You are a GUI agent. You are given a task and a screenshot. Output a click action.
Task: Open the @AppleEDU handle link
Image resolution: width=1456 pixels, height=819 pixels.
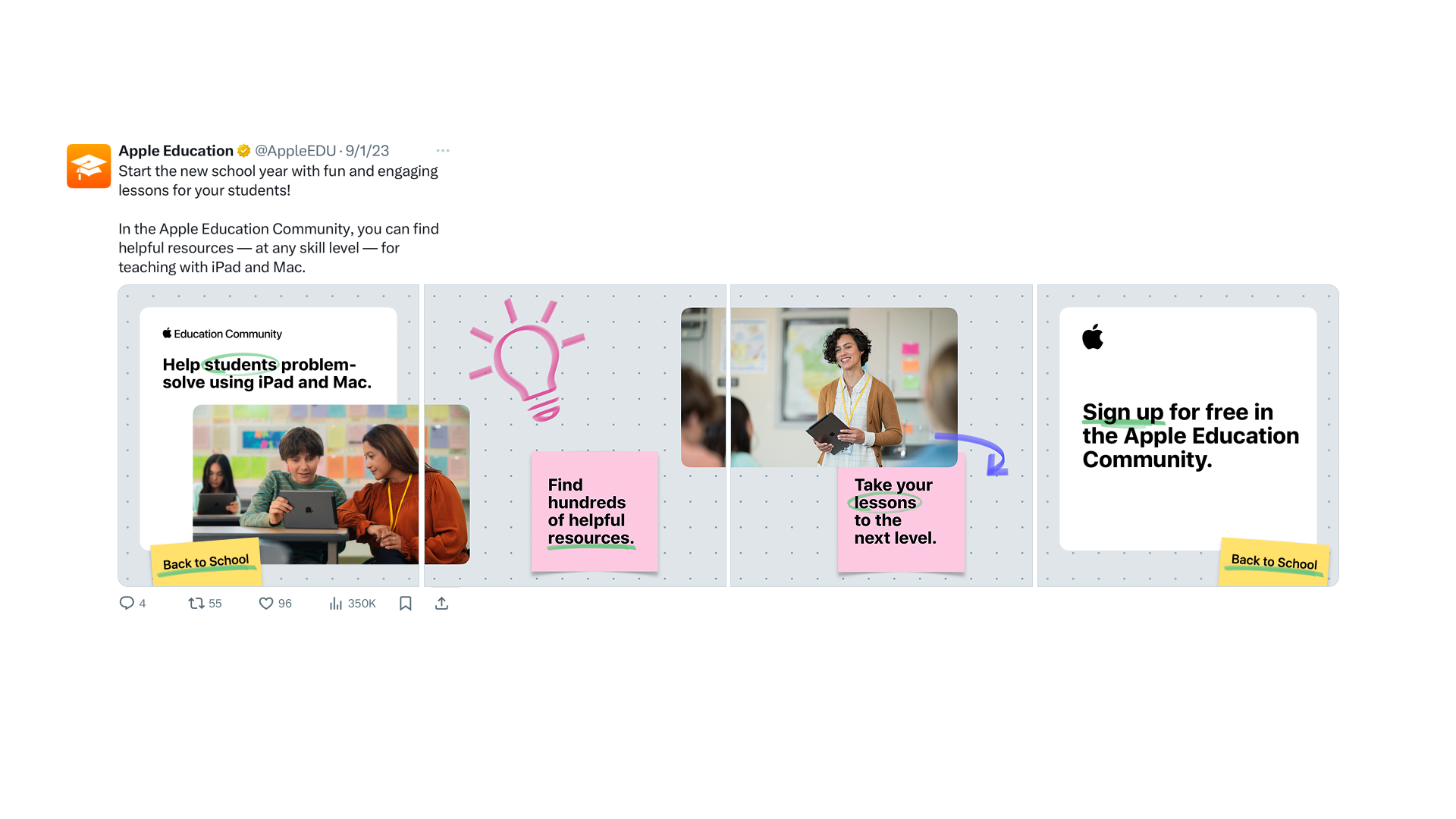pos(295,151)
